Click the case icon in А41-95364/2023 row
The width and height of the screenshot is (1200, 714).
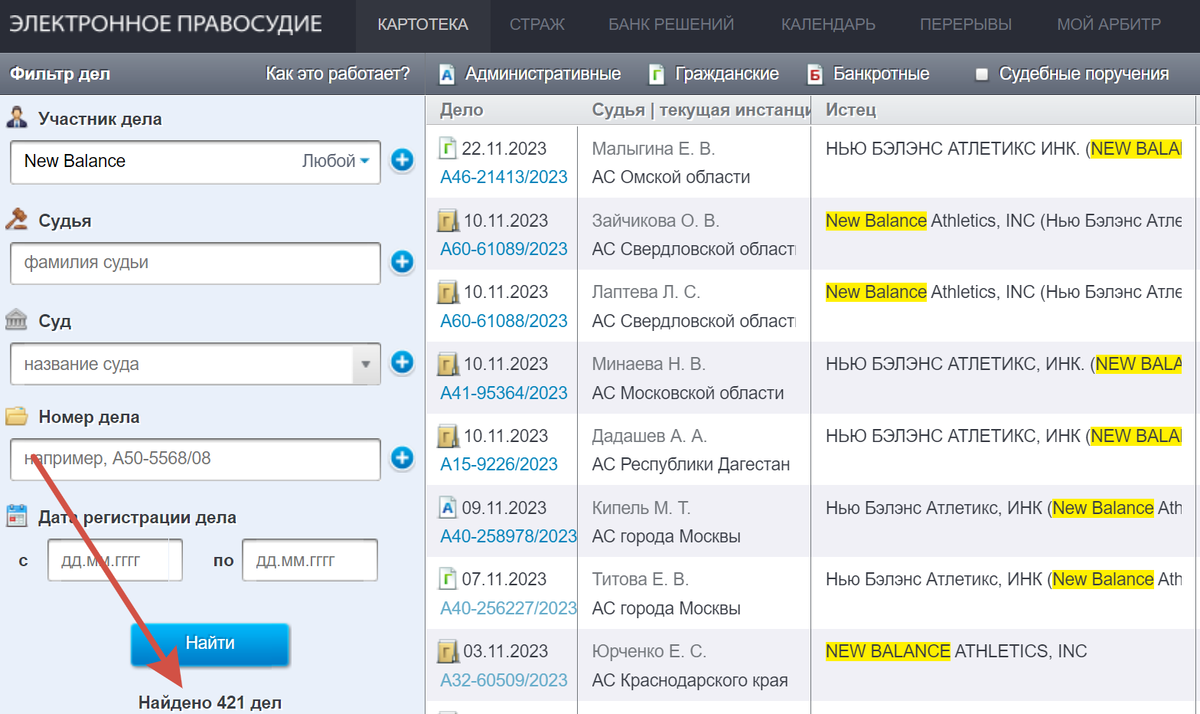[449, 365]
